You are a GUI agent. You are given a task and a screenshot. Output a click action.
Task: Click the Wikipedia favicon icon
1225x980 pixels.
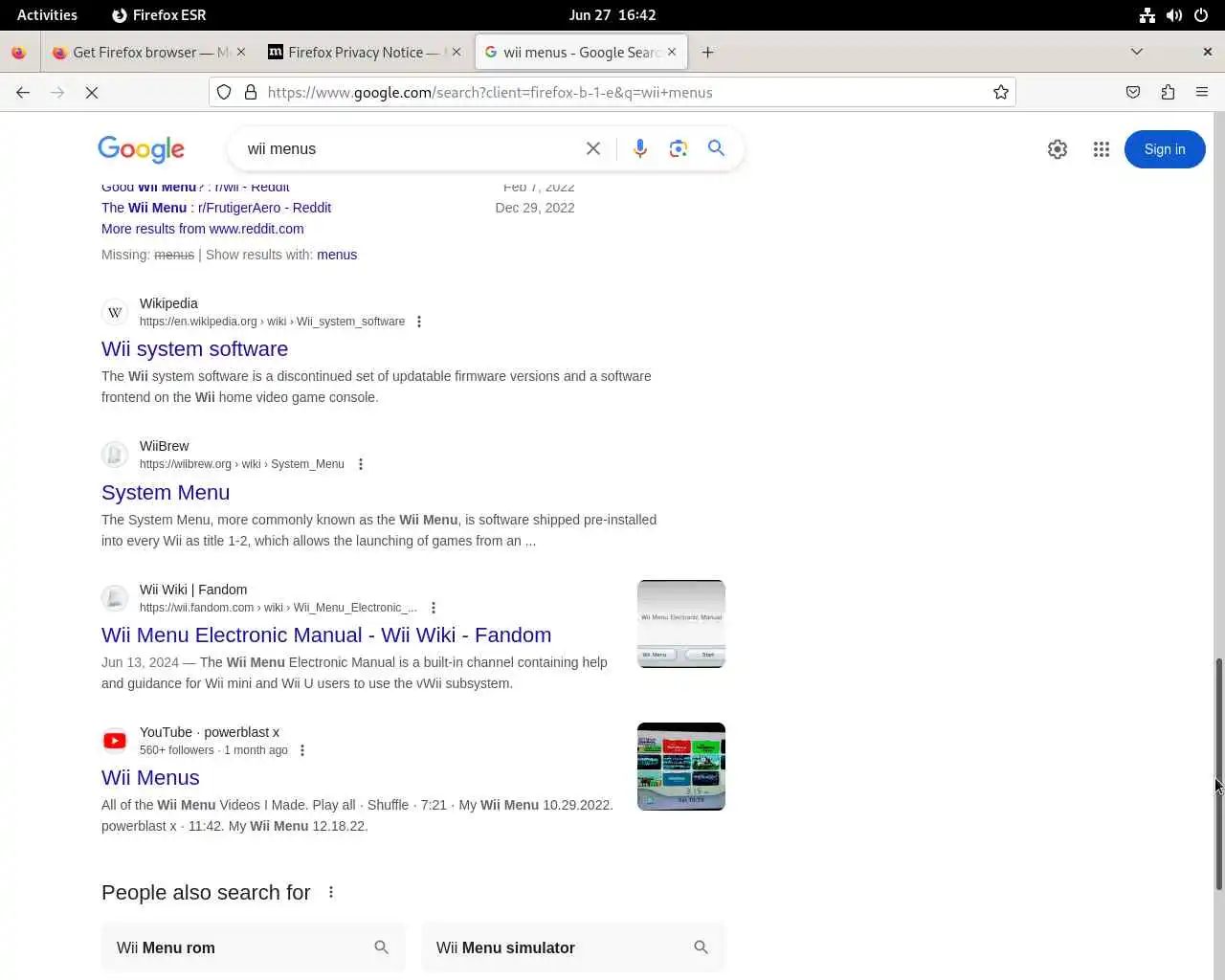(x=115, y=312)
